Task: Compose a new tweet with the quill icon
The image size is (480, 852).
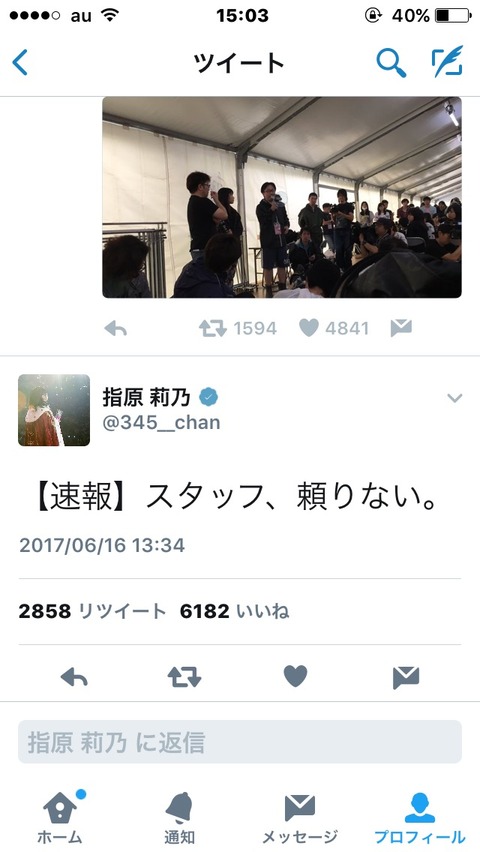Action: pyautogui.click(x=447, y=61)
